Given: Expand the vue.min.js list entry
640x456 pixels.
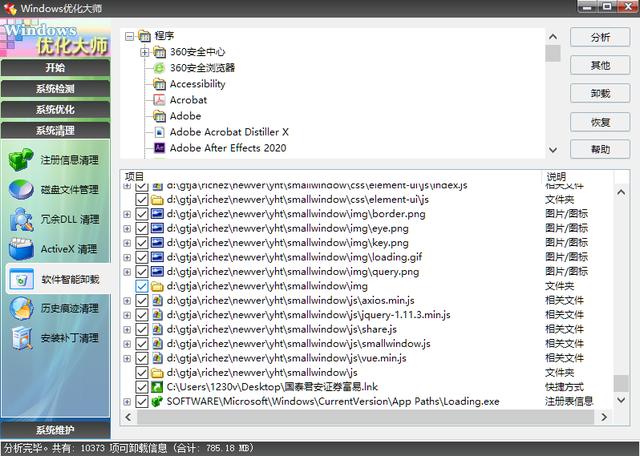Looking at the screenshot, I should [127, 358].
